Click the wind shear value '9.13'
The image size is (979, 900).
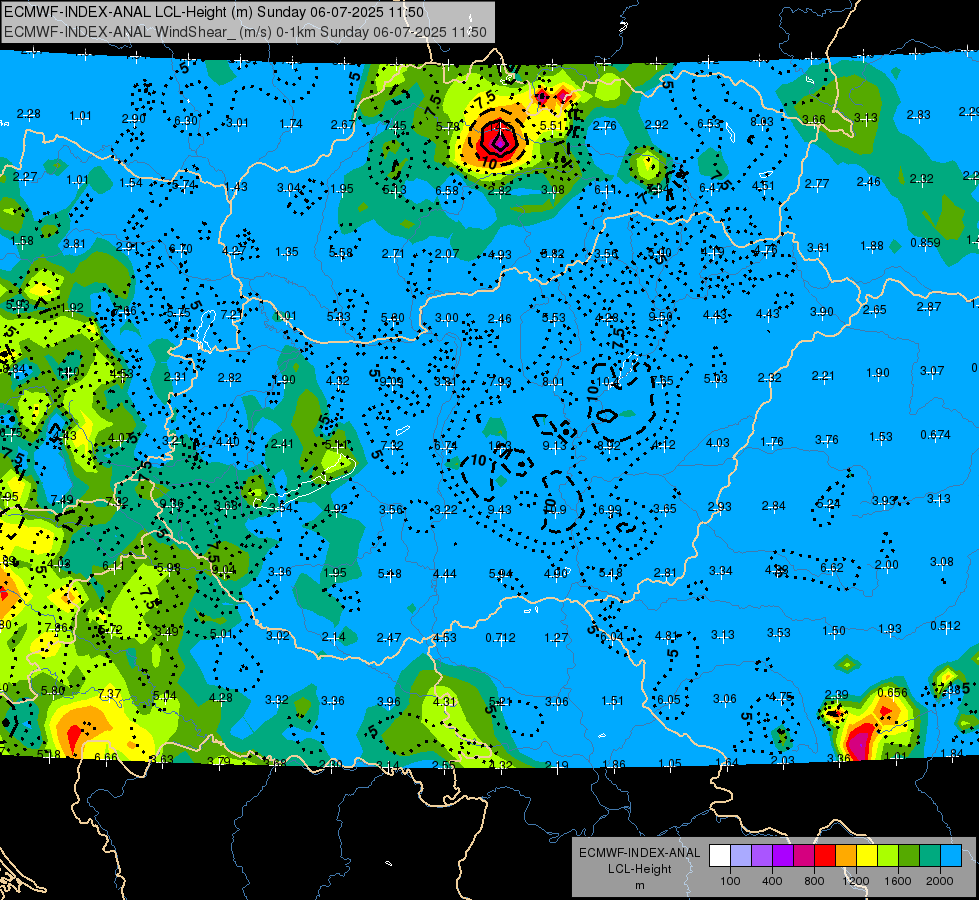pos(554,445)
